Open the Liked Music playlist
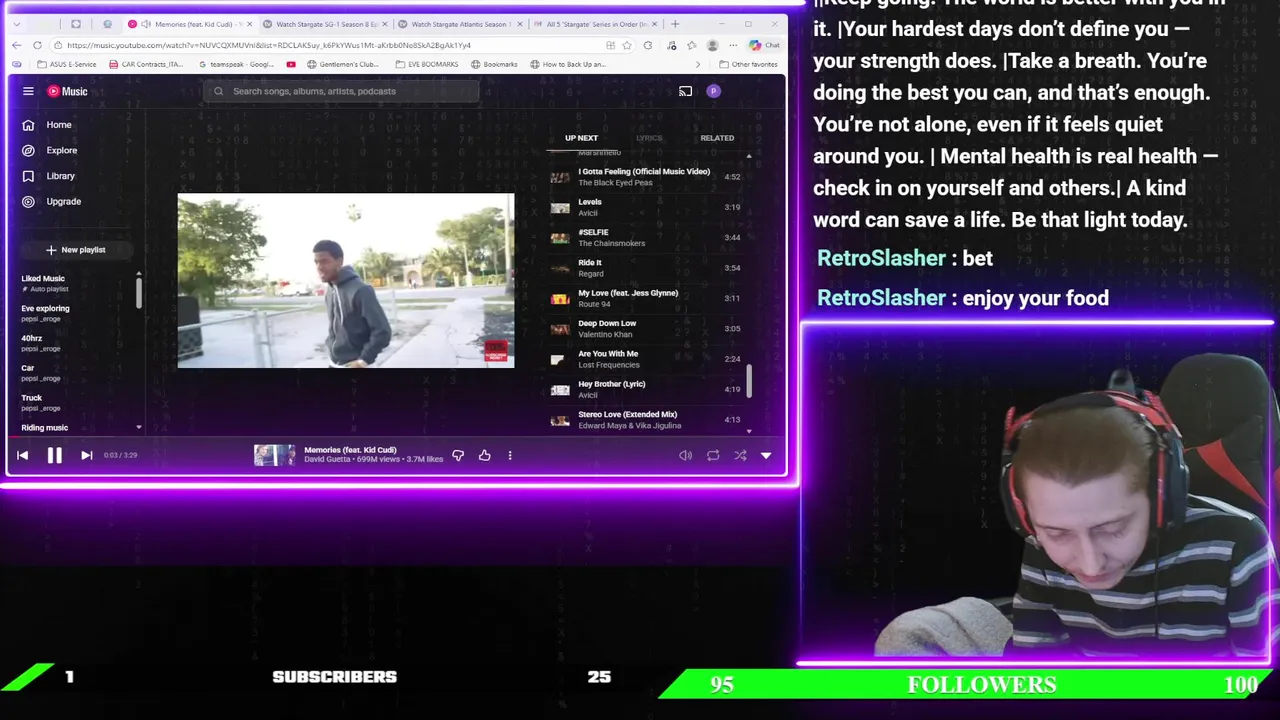 [x=43, y=279]
